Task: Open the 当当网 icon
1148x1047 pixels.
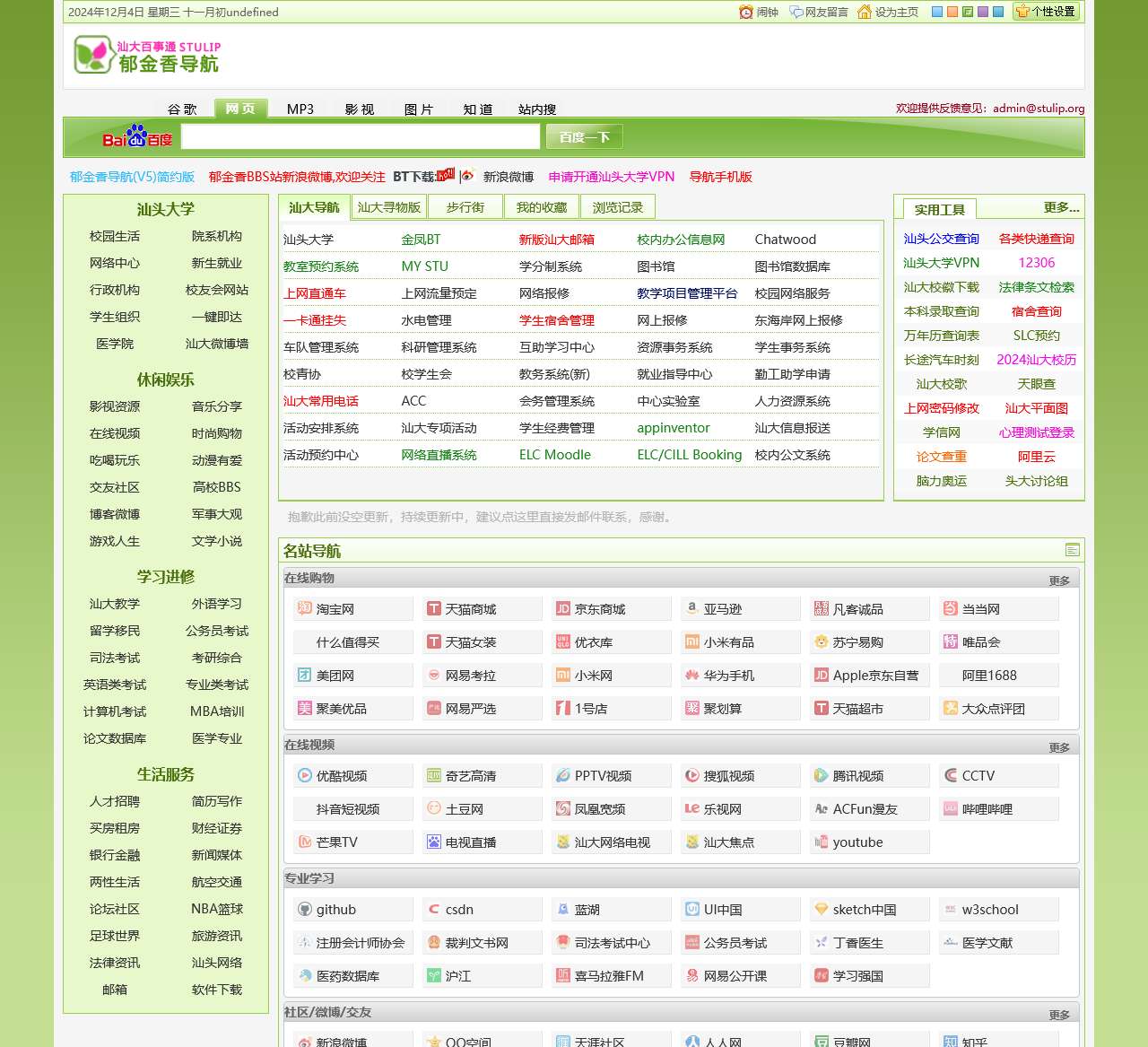Action: coord(951,608)
